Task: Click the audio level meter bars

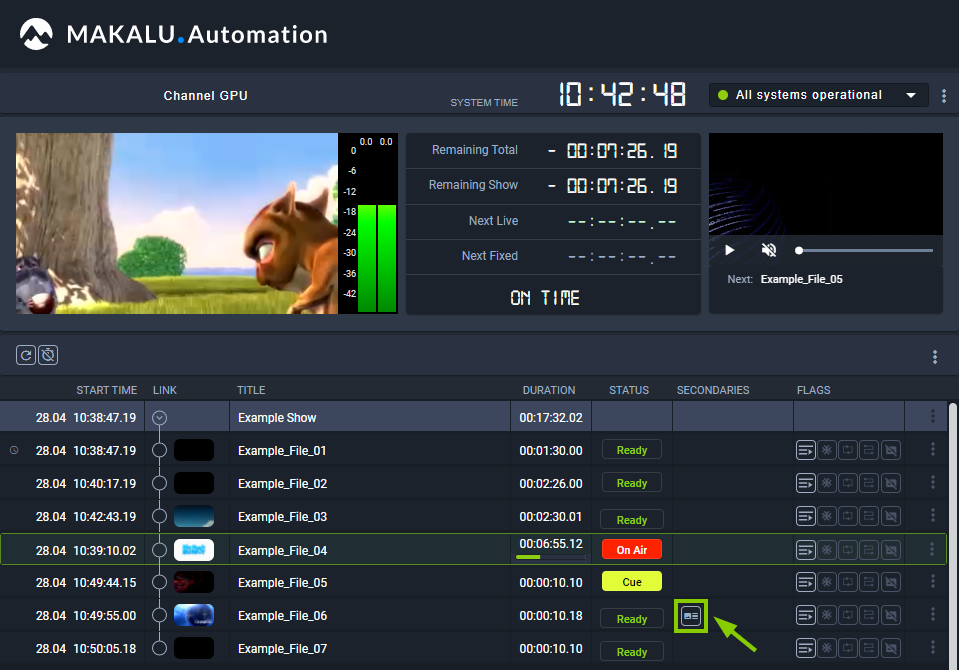Action: pos(377,258)
